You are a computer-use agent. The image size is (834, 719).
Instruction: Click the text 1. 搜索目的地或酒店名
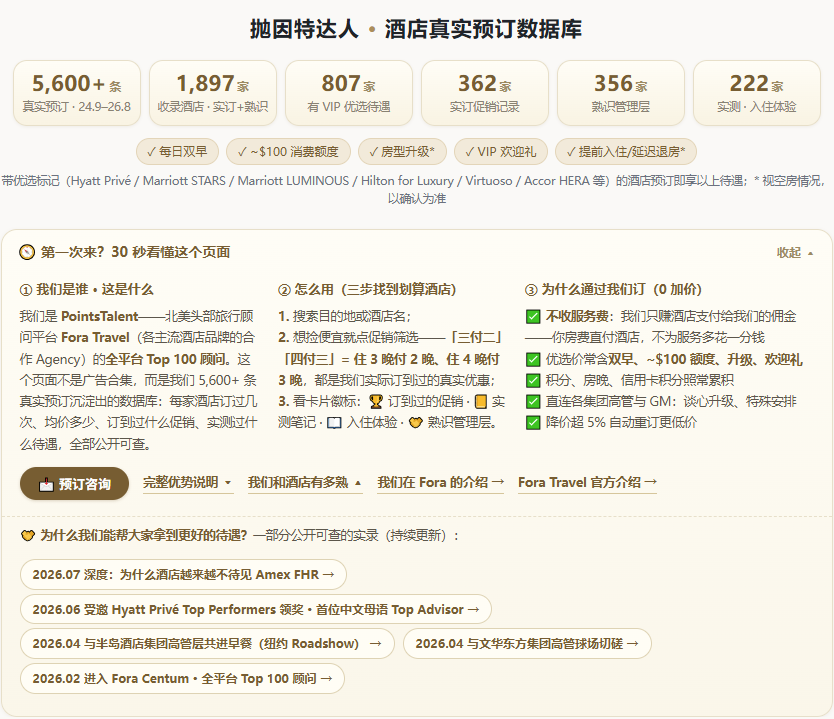click(x=345, y=316)
